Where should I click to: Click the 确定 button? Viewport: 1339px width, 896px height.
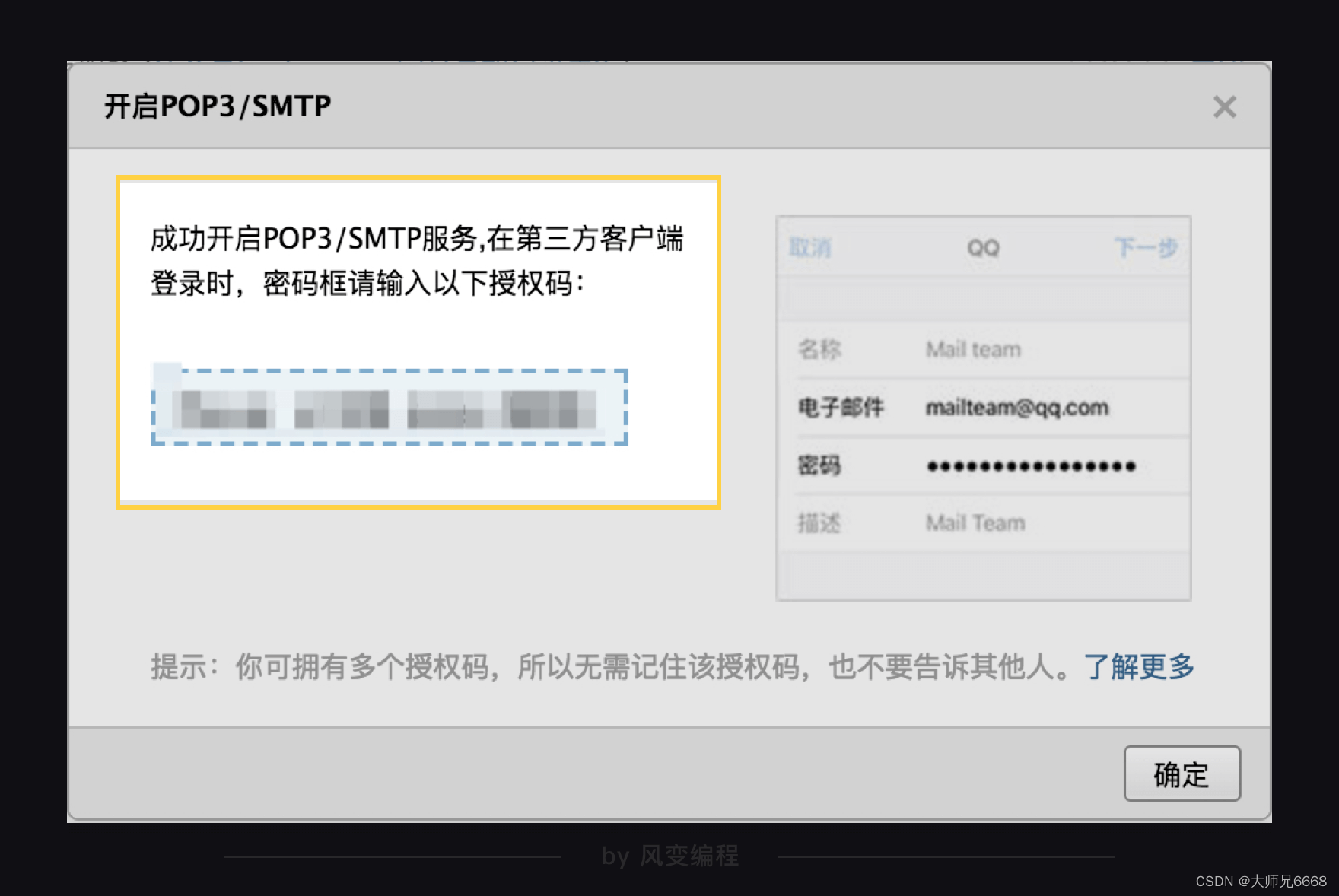[1182, 774]
